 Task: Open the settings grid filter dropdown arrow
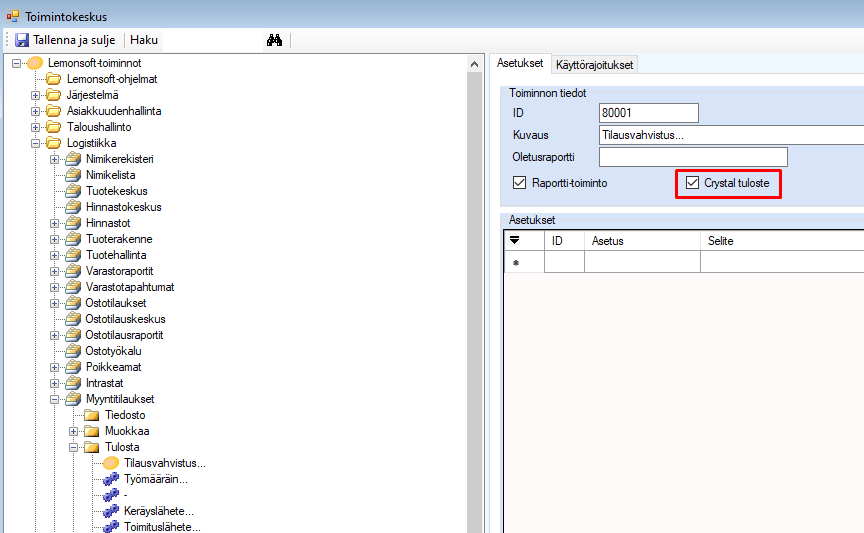(515, 240)
